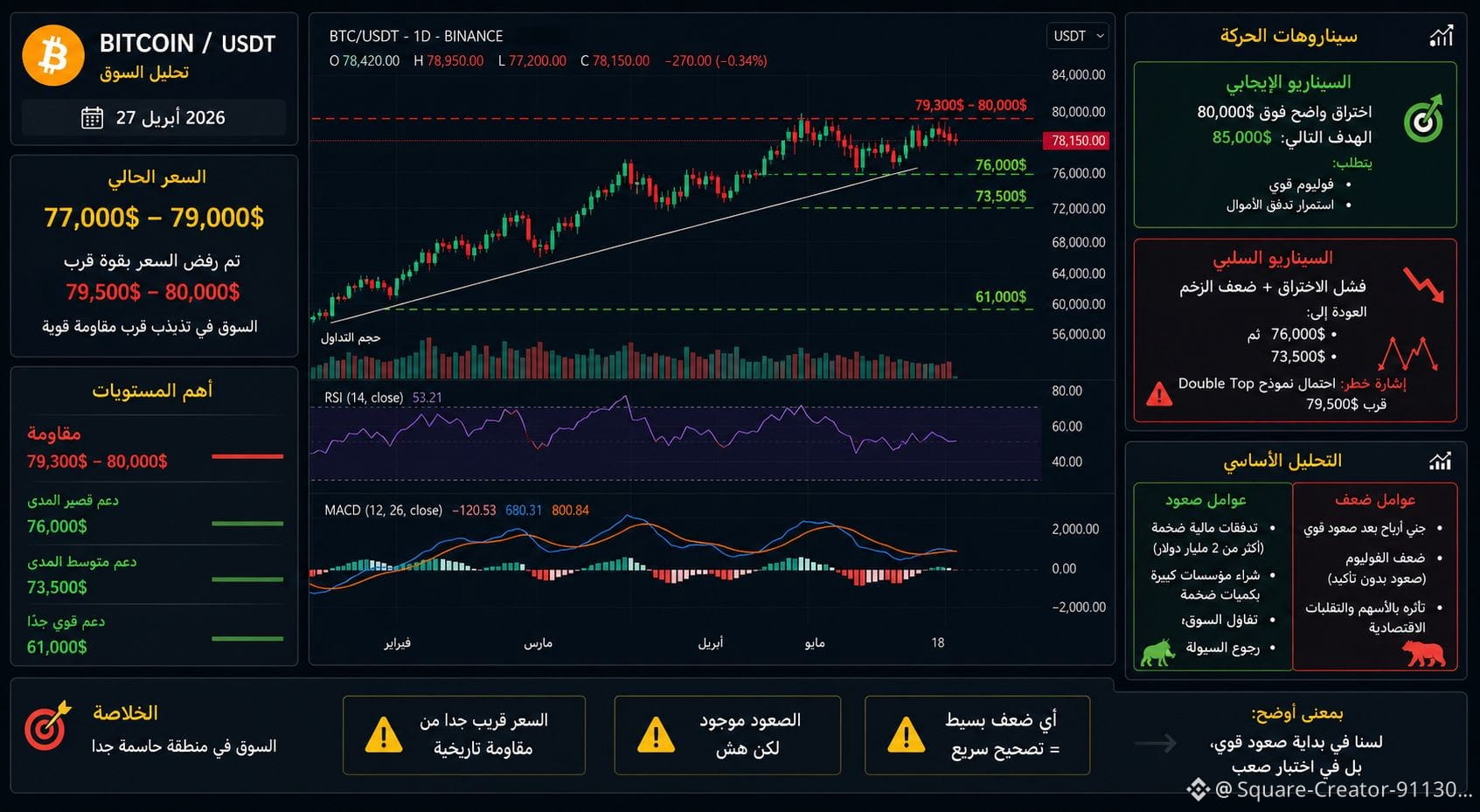Click warning icon in السعر قريب جدا card
The width and height of the screenshot is (1480, 812).
click(384, 735)
